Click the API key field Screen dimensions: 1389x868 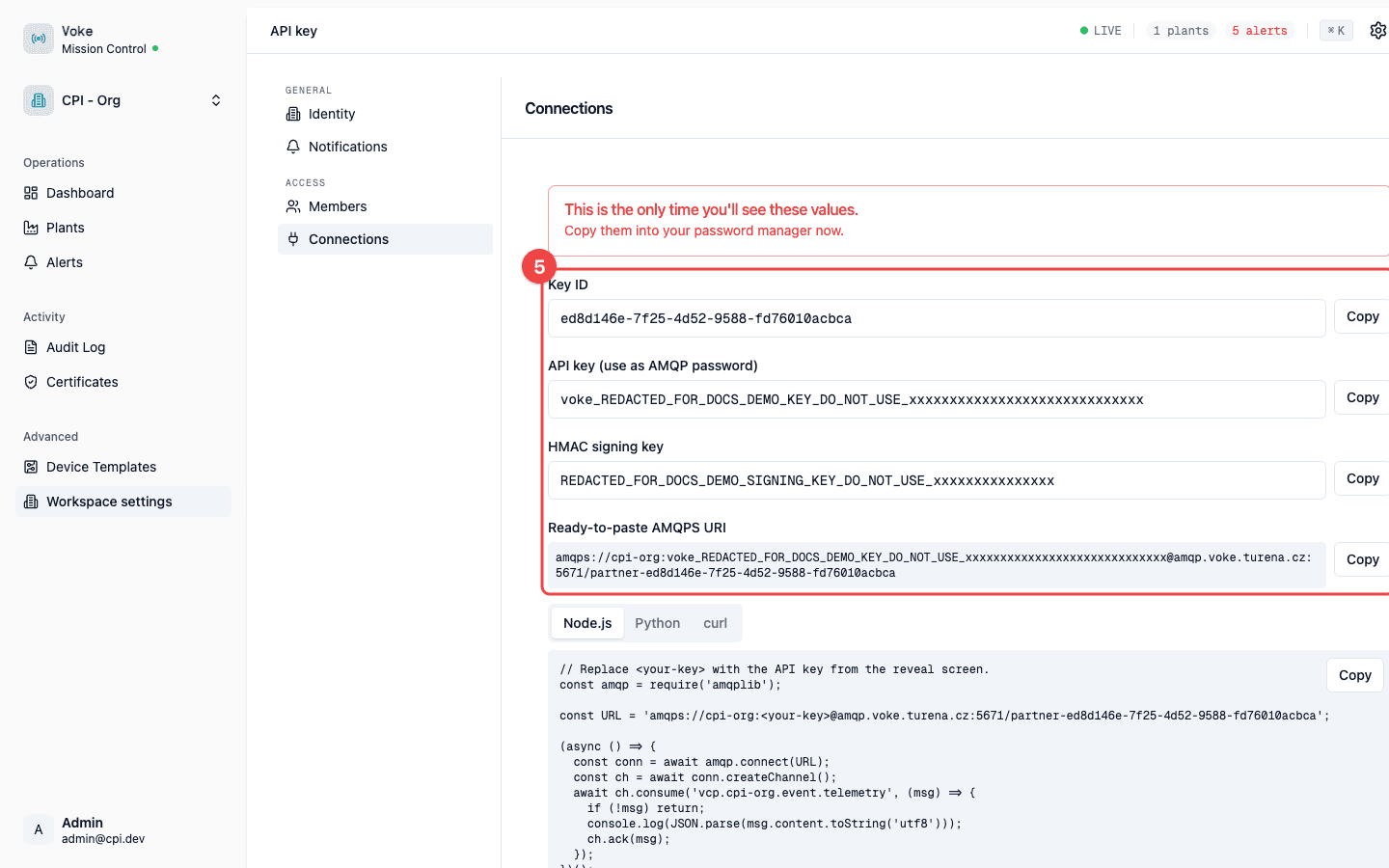pos(937,399)
